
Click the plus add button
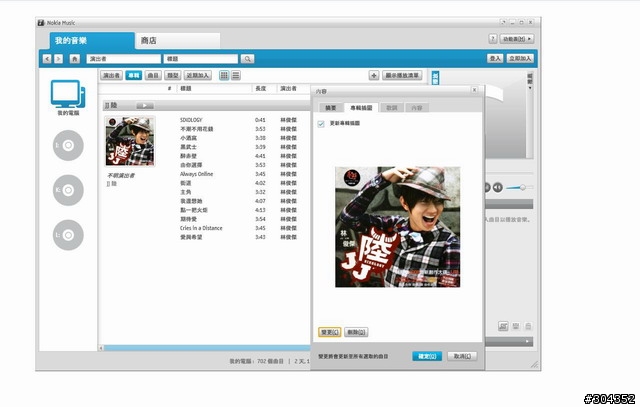tap(374, 75)
